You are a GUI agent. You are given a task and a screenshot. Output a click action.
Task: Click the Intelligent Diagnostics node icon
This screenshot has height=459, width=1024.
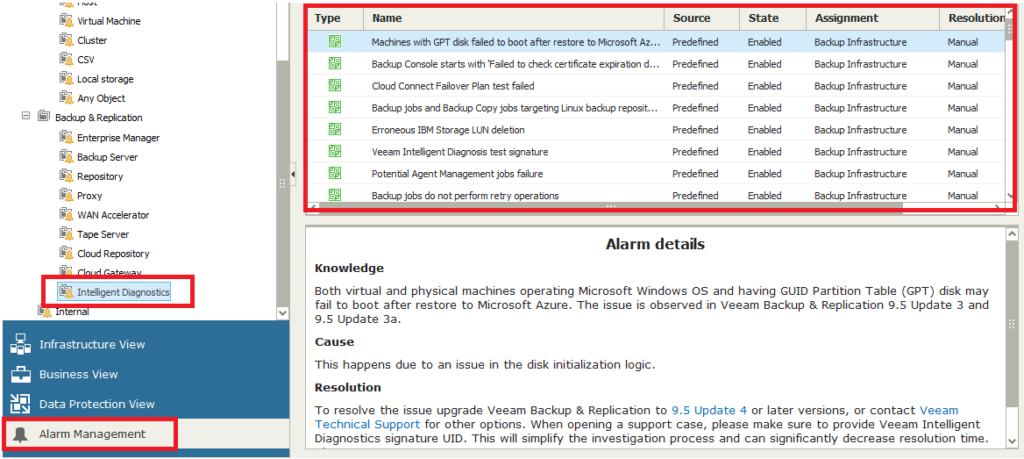pos(66,292)
